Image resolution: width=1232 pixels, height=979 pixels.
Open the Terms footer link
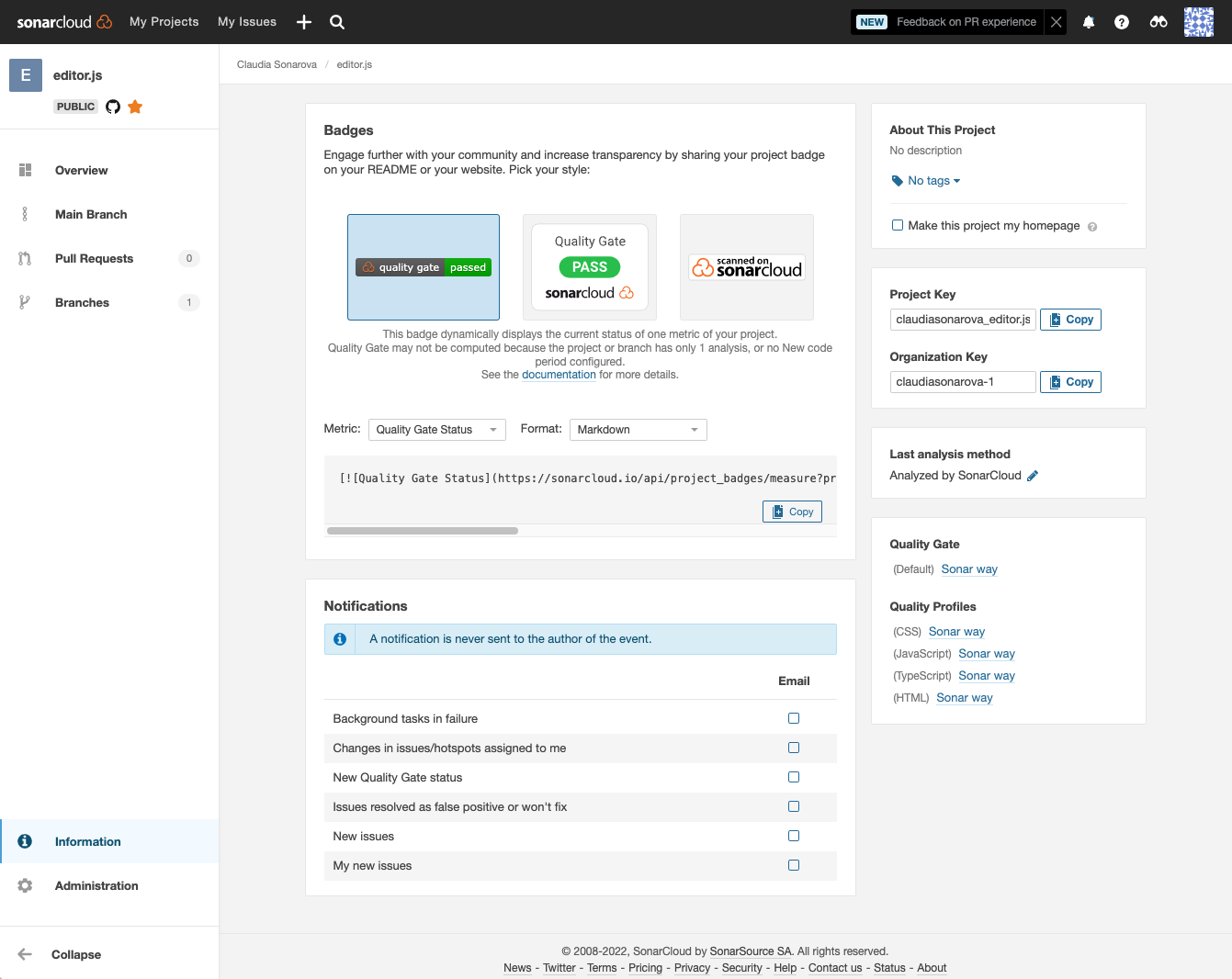tap(602, 968)
